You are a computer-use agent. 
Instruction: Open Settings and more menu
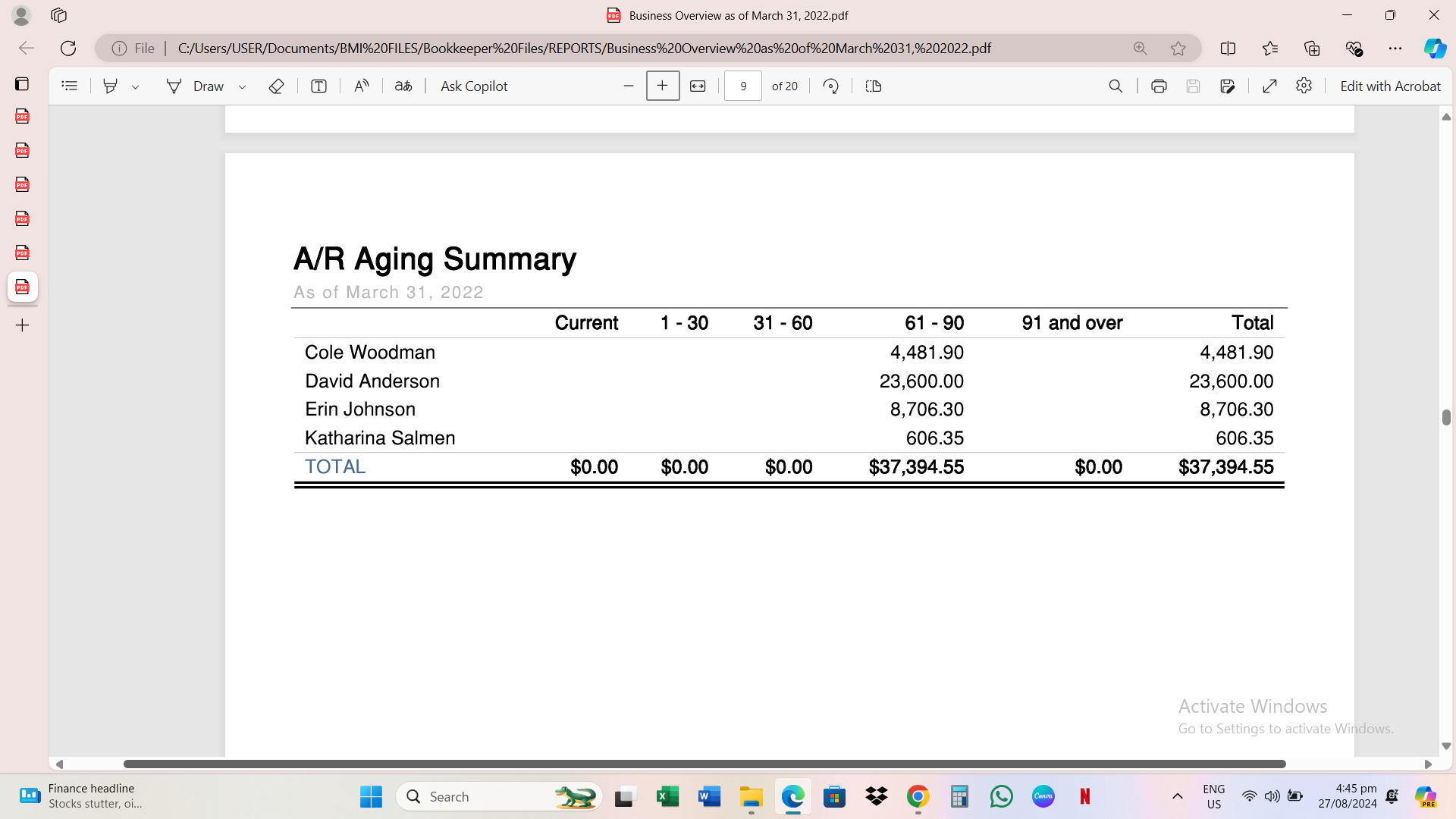(x=1395, y=49)
